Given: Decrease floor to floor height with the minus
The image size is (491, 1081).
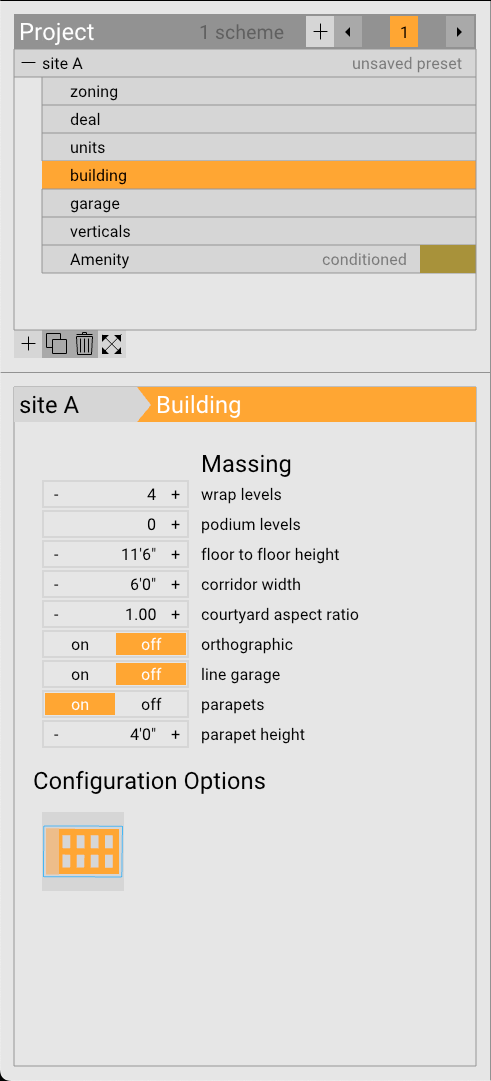Looking at the screenshot, I should point(56,554).
